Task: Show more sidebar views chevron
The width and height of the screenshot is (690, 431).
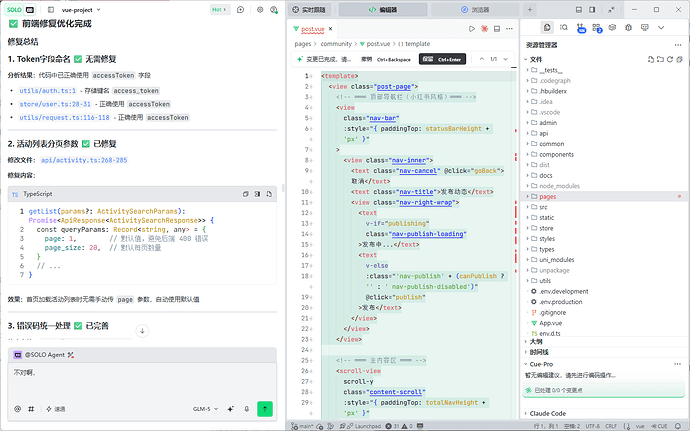Action: click(x=661, y=27)
